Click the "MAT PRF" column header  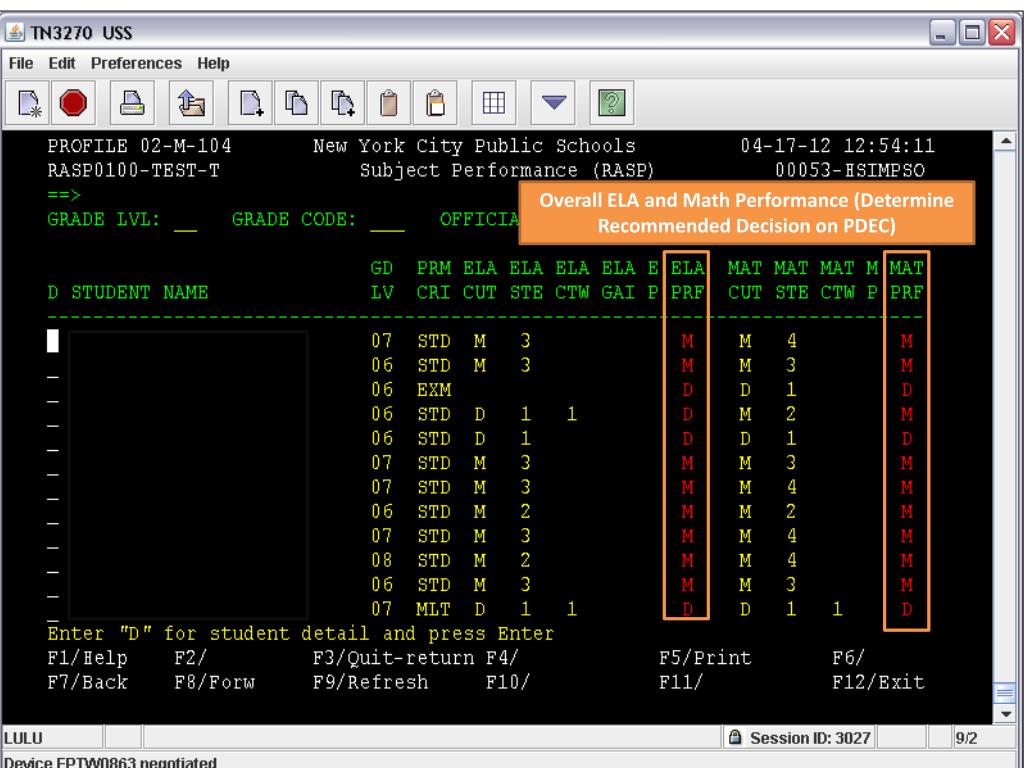click(x=906, y=280)
